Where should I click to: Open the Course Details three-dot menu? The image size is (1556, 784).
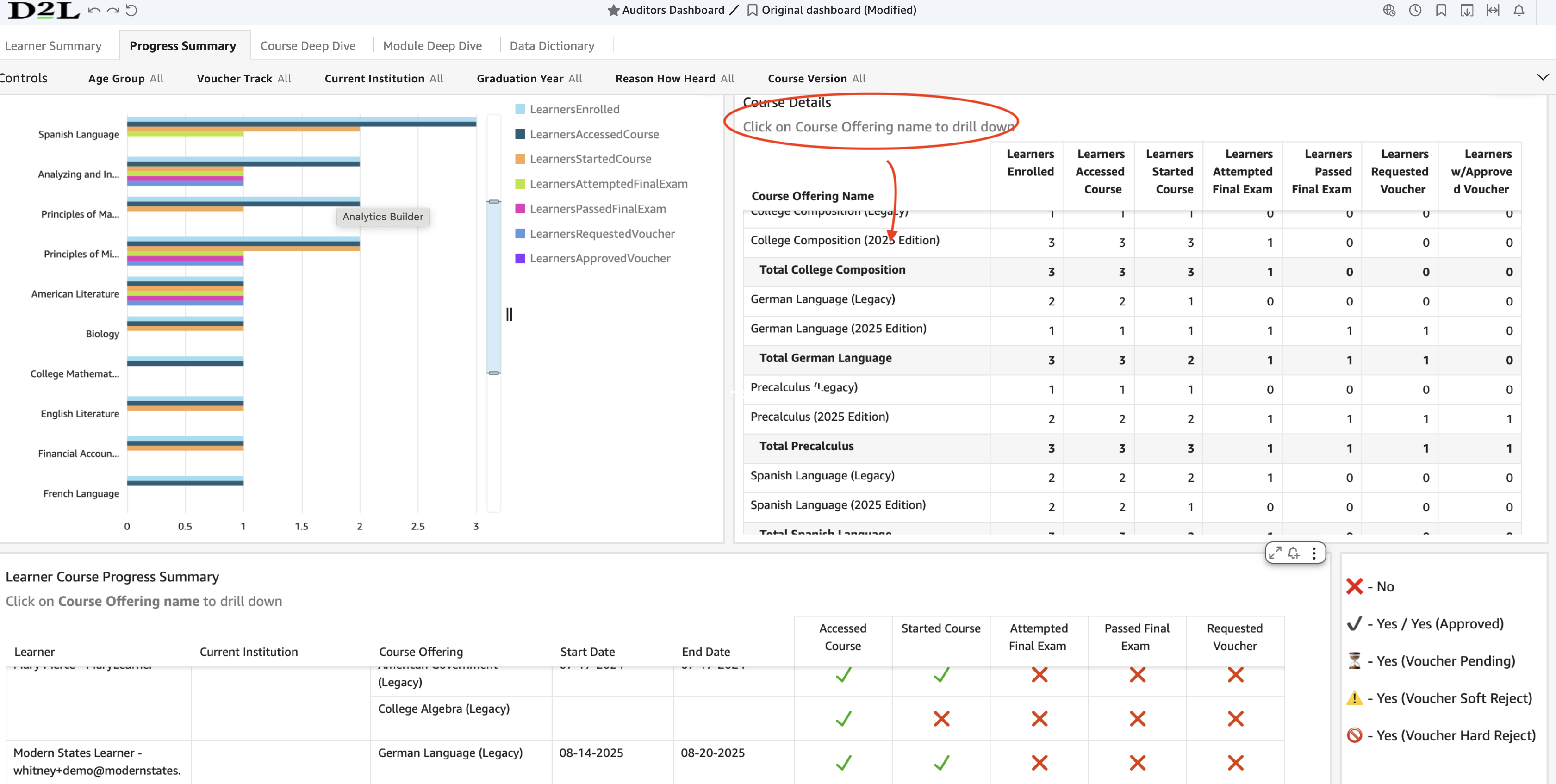click(1314, 553)
